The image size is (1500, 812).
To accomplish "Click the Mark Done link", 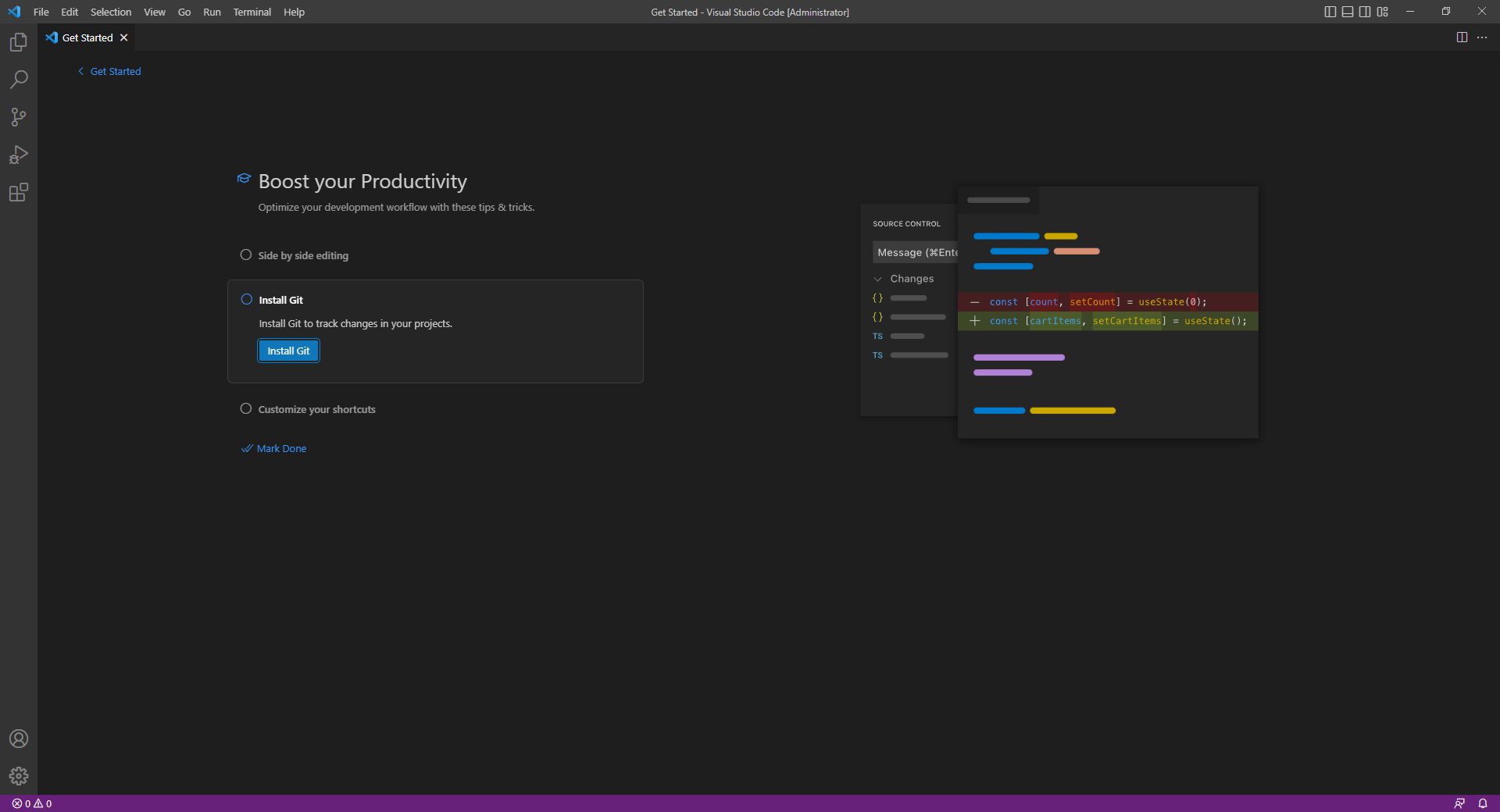I will pyautogui.click(x=274, y=449).
